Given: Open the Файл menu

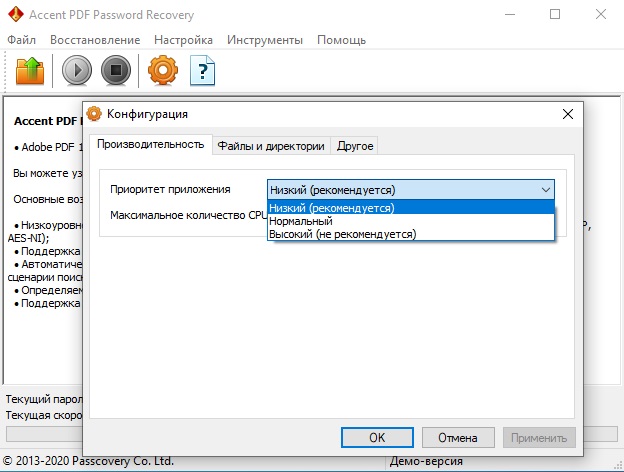Looking at the screenshot, I should pos(21,40).
